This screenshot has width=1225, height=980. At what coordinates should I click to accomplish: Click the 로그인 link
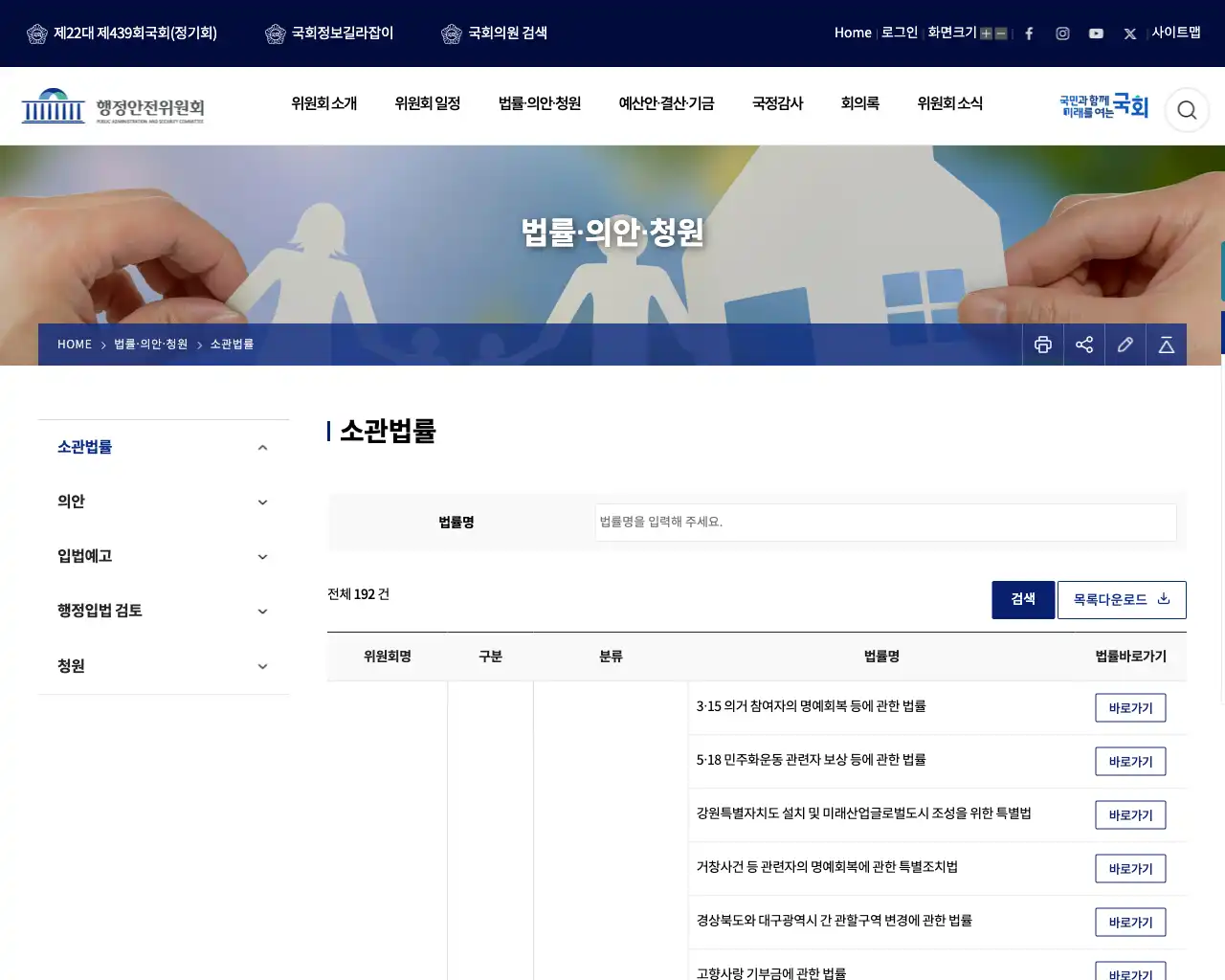(900, 33)
